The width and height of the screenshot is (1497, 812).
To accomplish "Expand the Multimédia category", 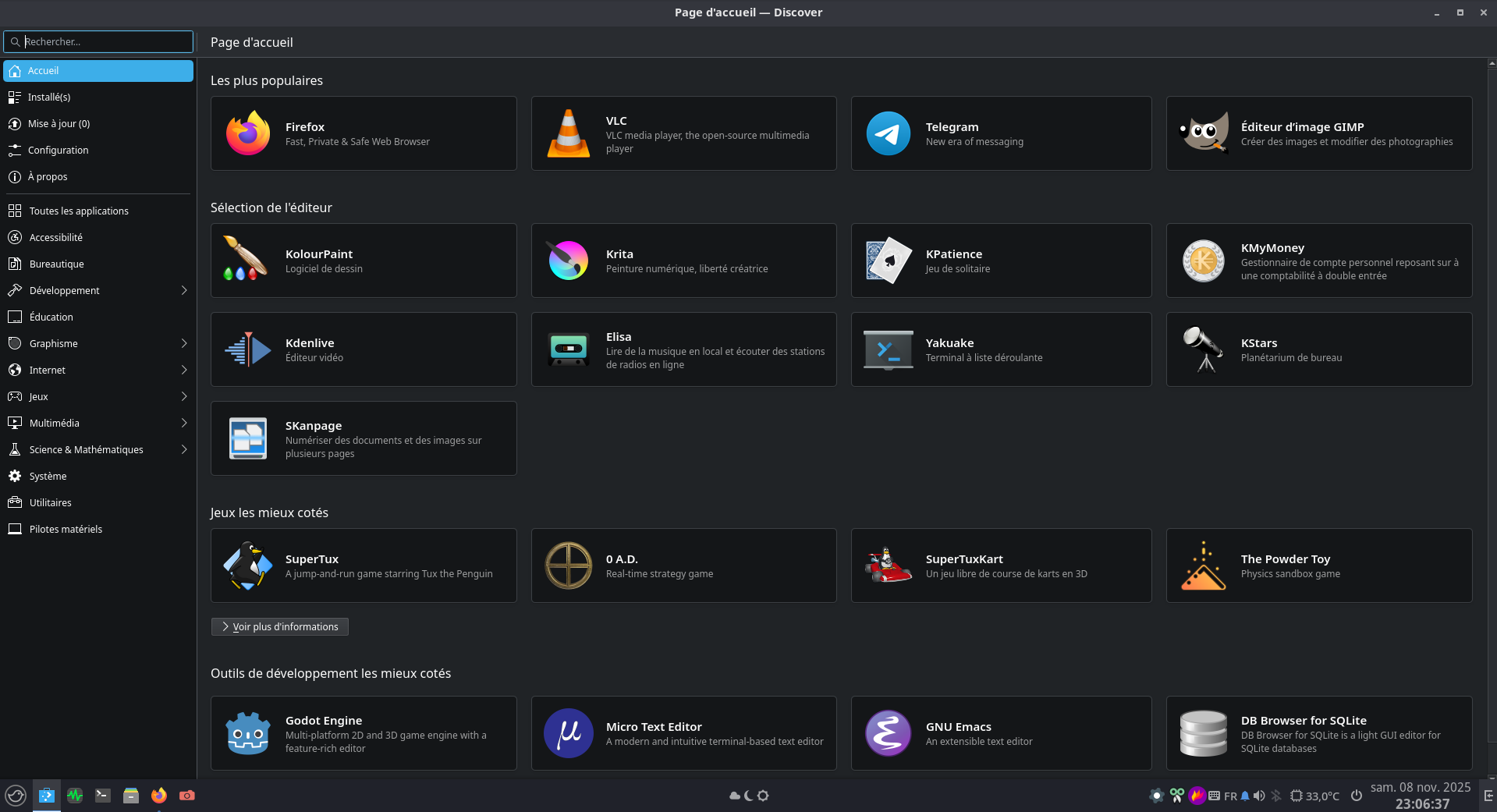I will coord(184,423).
